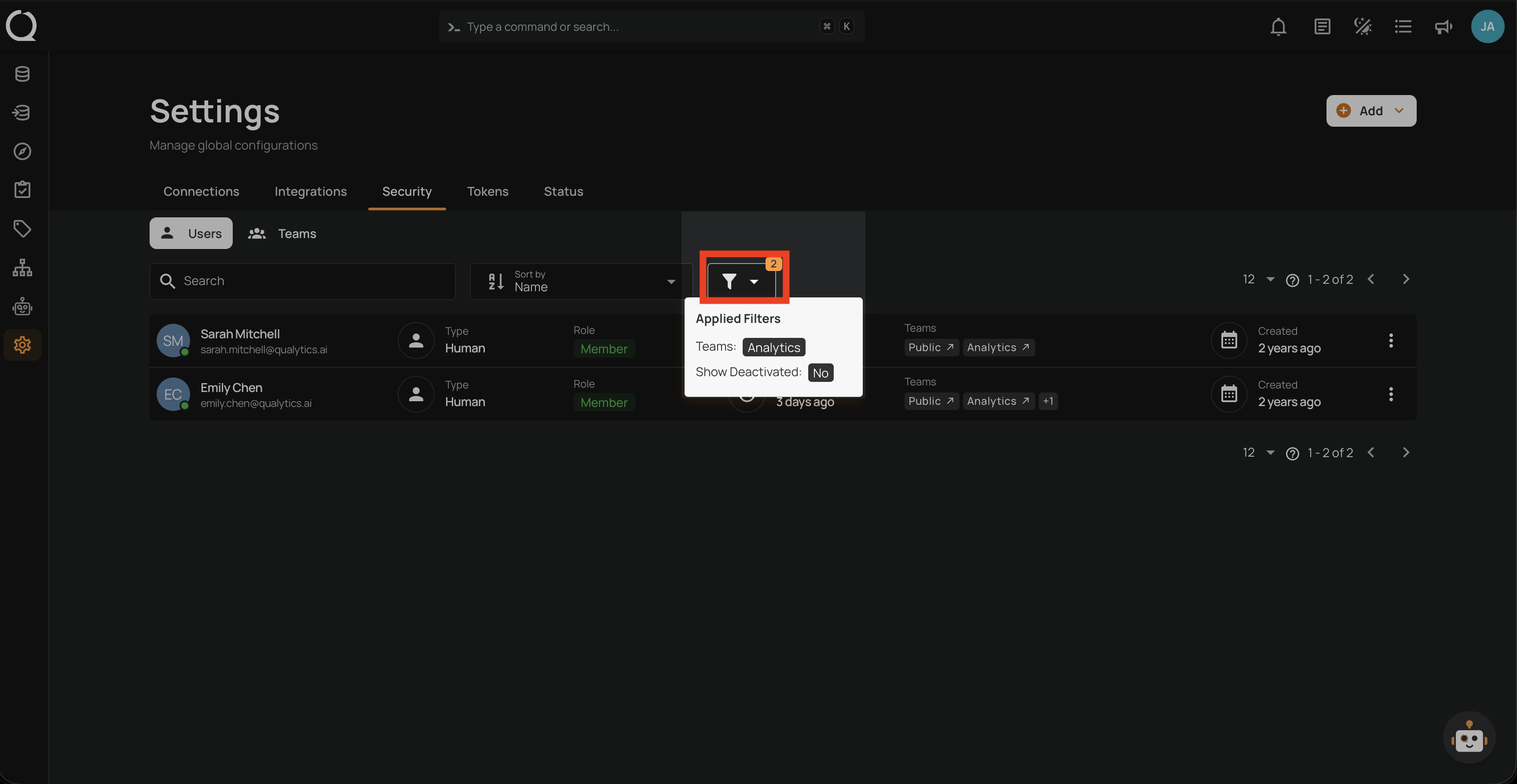Select the Users toggle button
Screen dimensions: 1517x784
[191, 233]
